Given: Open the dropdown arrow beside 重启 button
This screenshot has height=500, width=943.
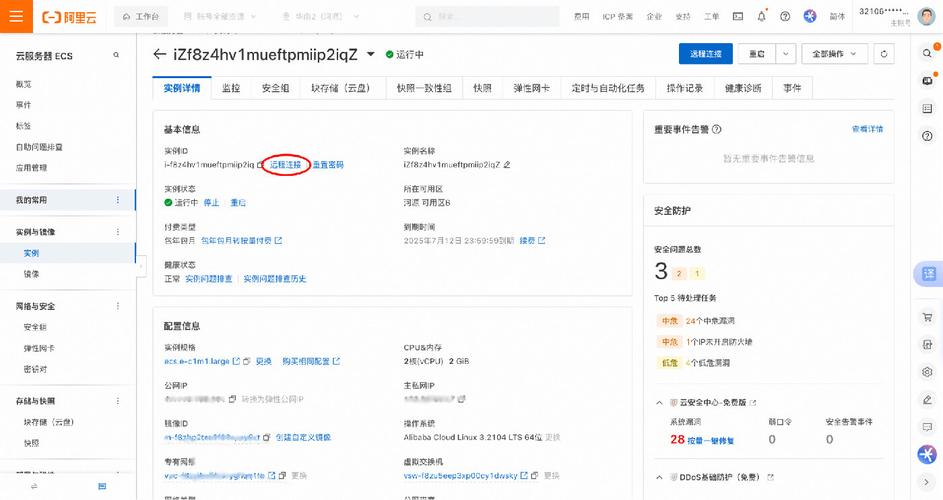Looking at the screenshot, I should pyautogui.click(x=785, y=54).
